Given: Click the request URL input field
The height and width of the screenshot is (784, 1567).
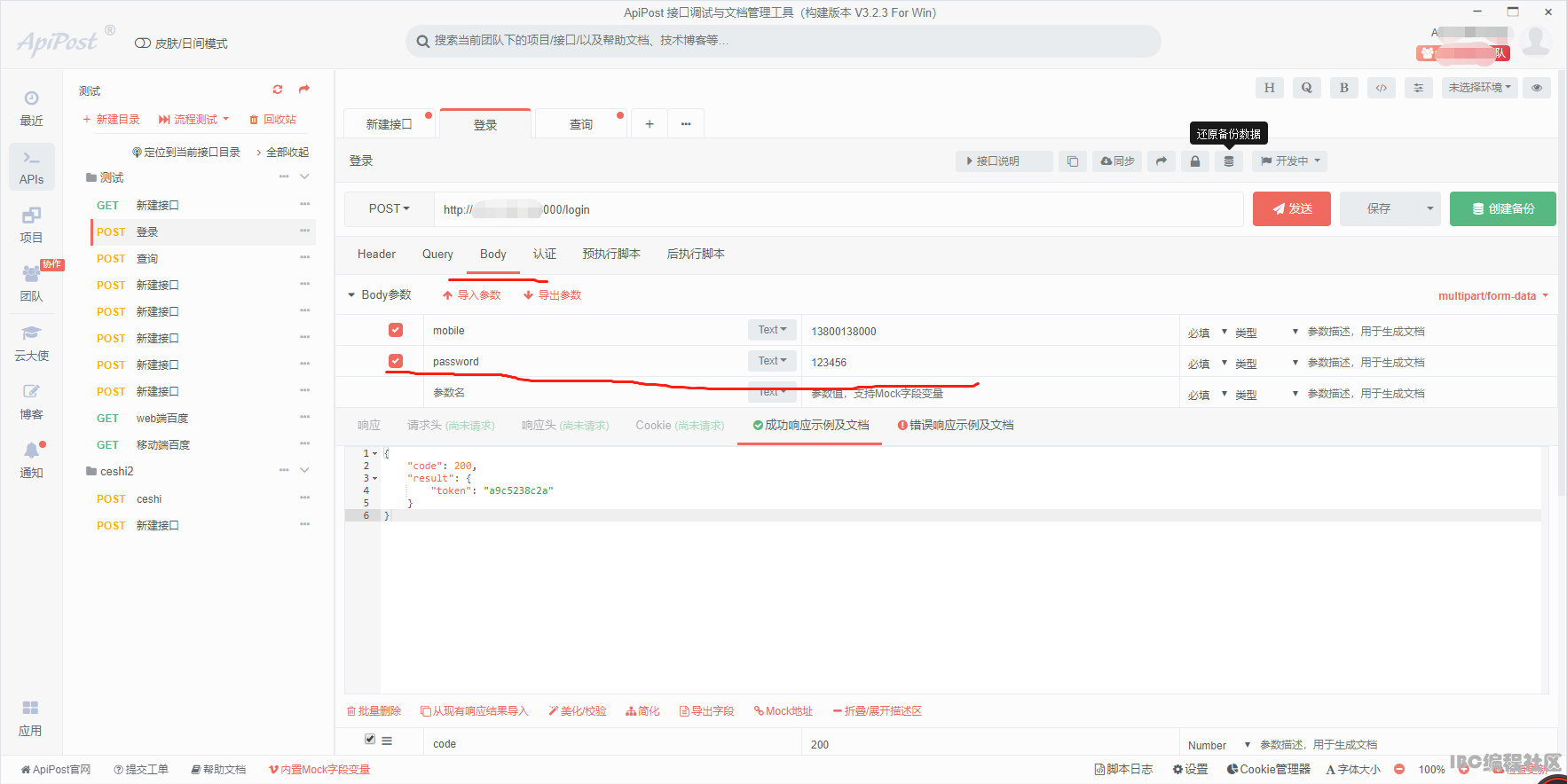Looking at the screenshot, I should [839, 209].
